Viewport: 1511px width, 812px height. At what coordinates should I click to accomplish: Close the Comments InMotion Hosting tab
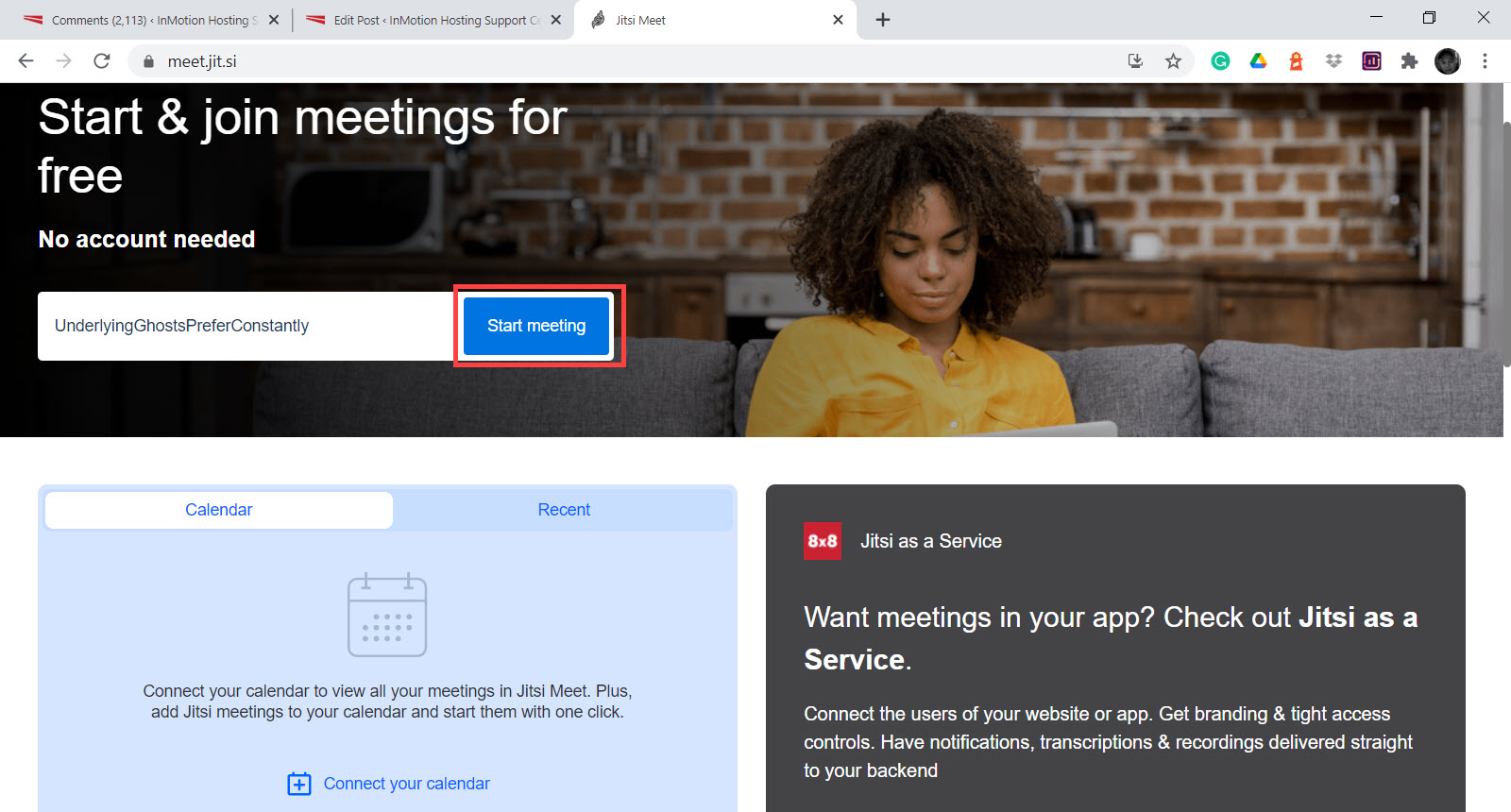tap(274, 20)
